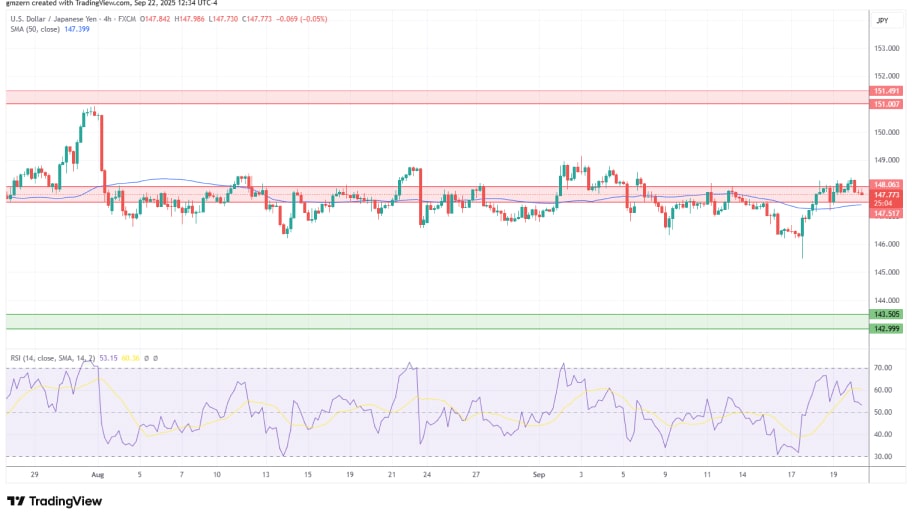Click the green 142.999 support label
The image size is (912, 513).
888,329
